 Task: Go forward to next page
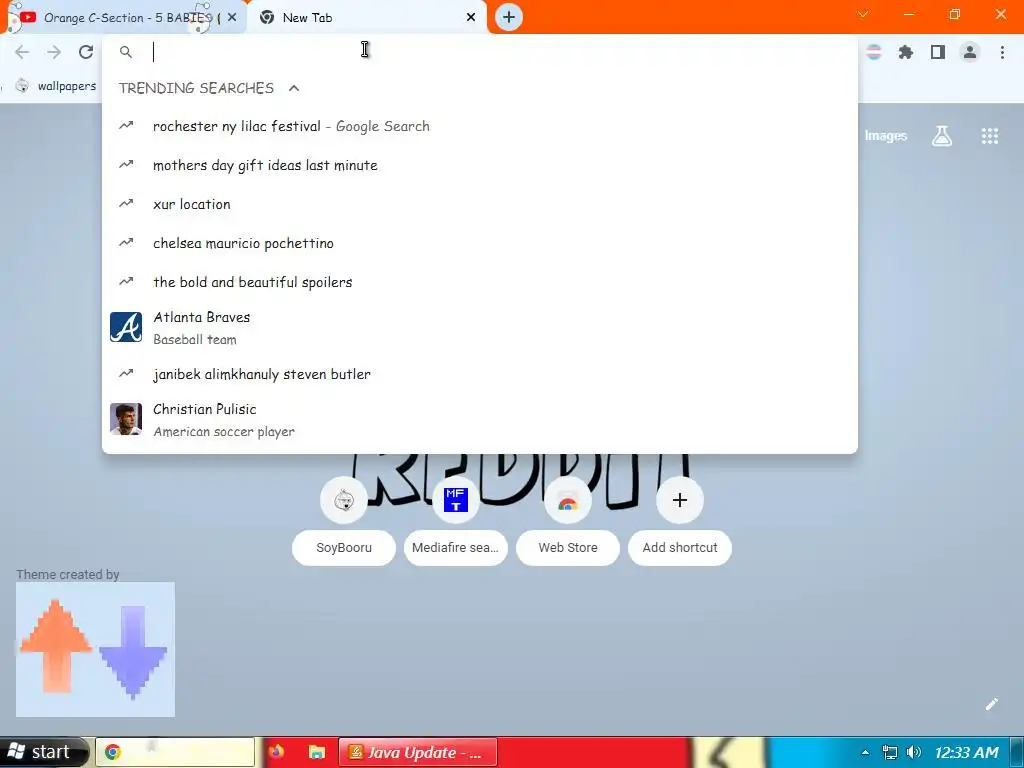pyautogui.click(x=54, y=52)
